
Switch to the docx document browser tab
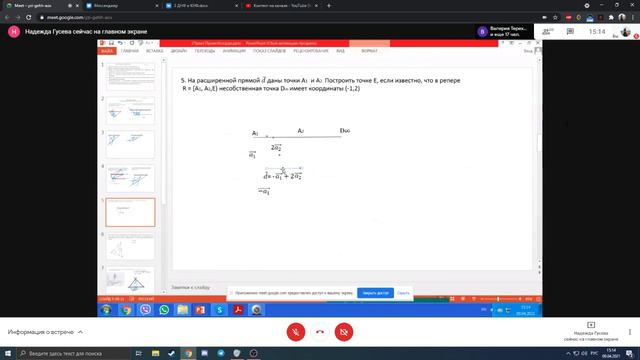tap(202, 6)
